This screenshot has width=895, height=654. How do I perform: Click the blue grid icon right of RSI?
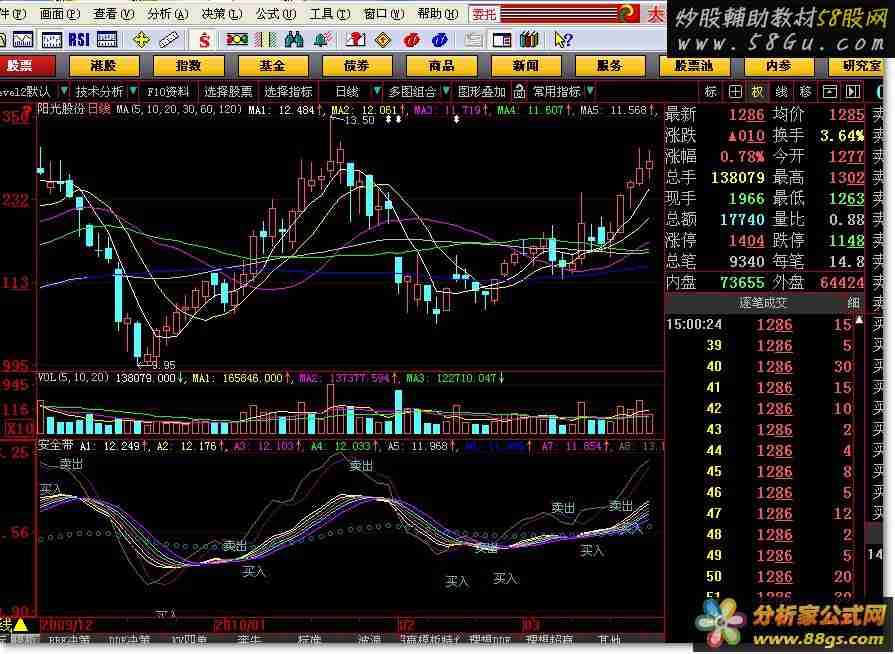pos(107,39)
